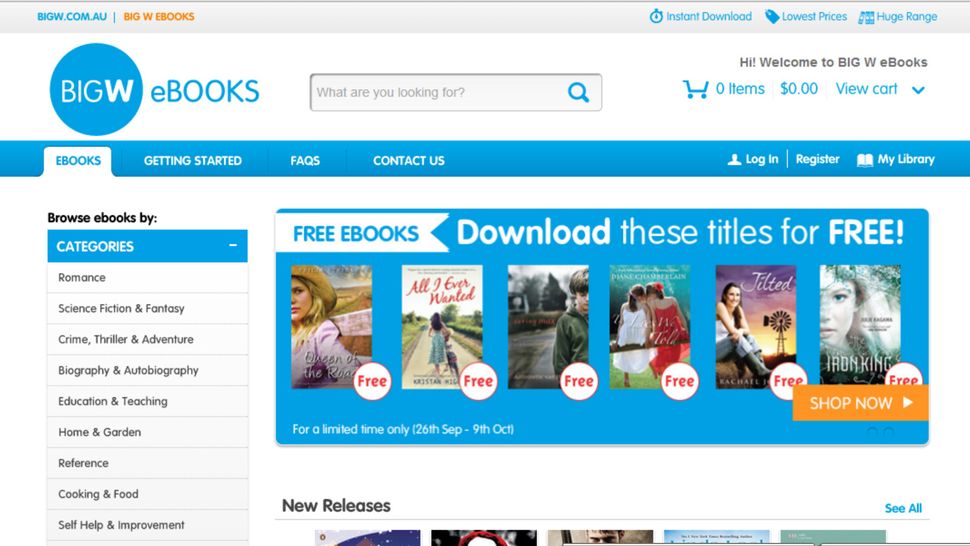Click the FREE EBOOKS banner label
970x546 pixels.
pyautogui.click(x=356, y=234)
